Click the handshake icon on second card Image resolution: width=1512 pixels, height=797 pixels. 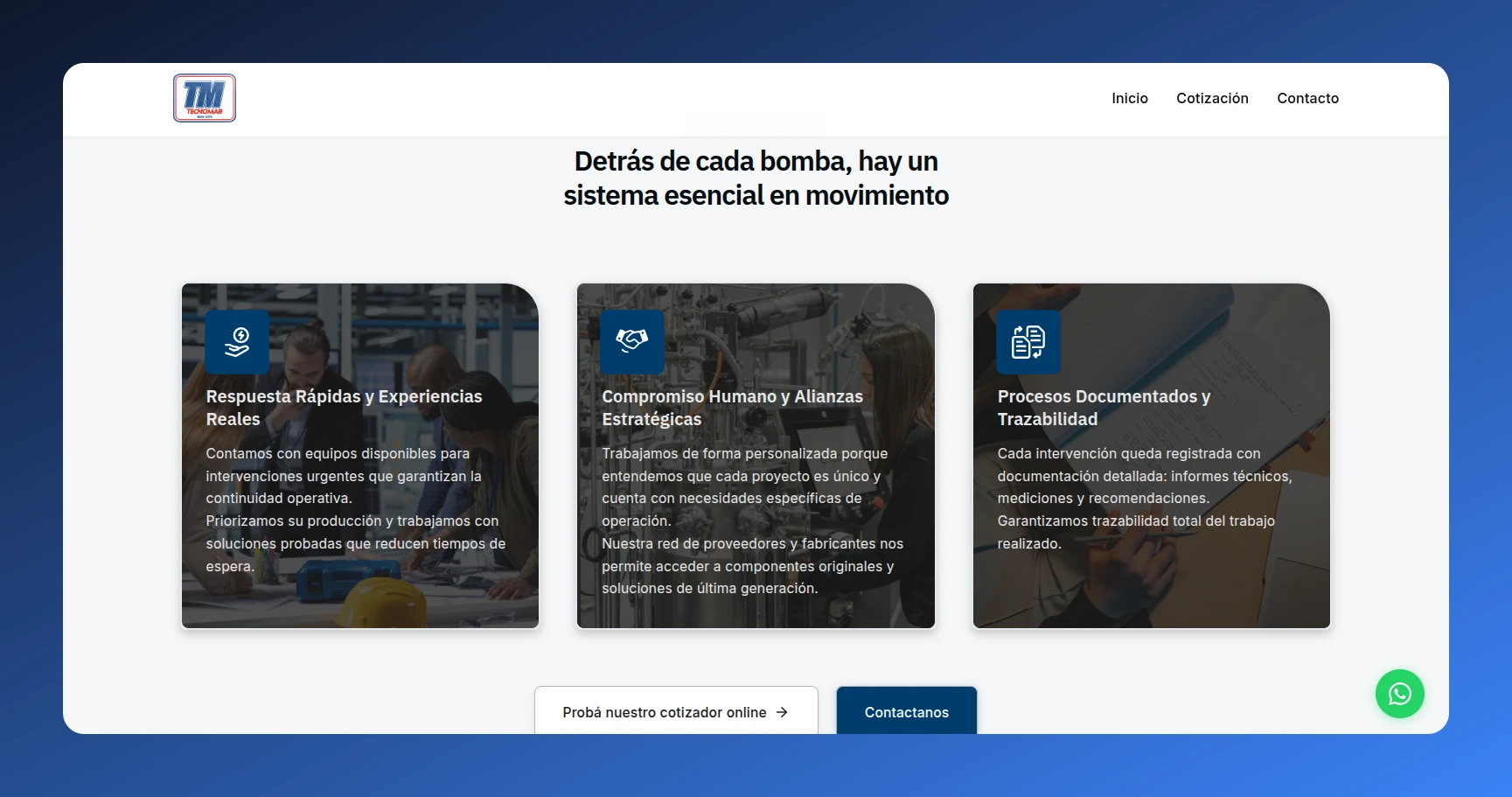point(632,342)
